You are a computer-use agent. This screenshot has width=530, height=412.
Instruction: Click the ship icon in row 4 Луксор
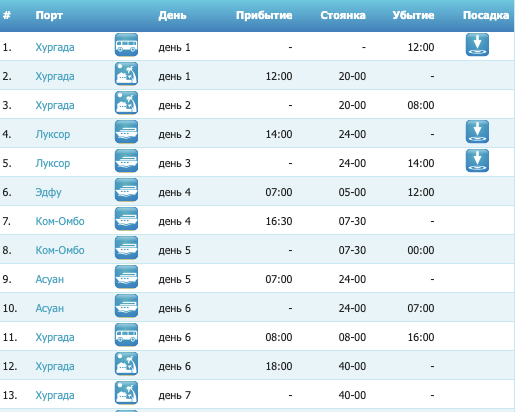click(126, 132)
